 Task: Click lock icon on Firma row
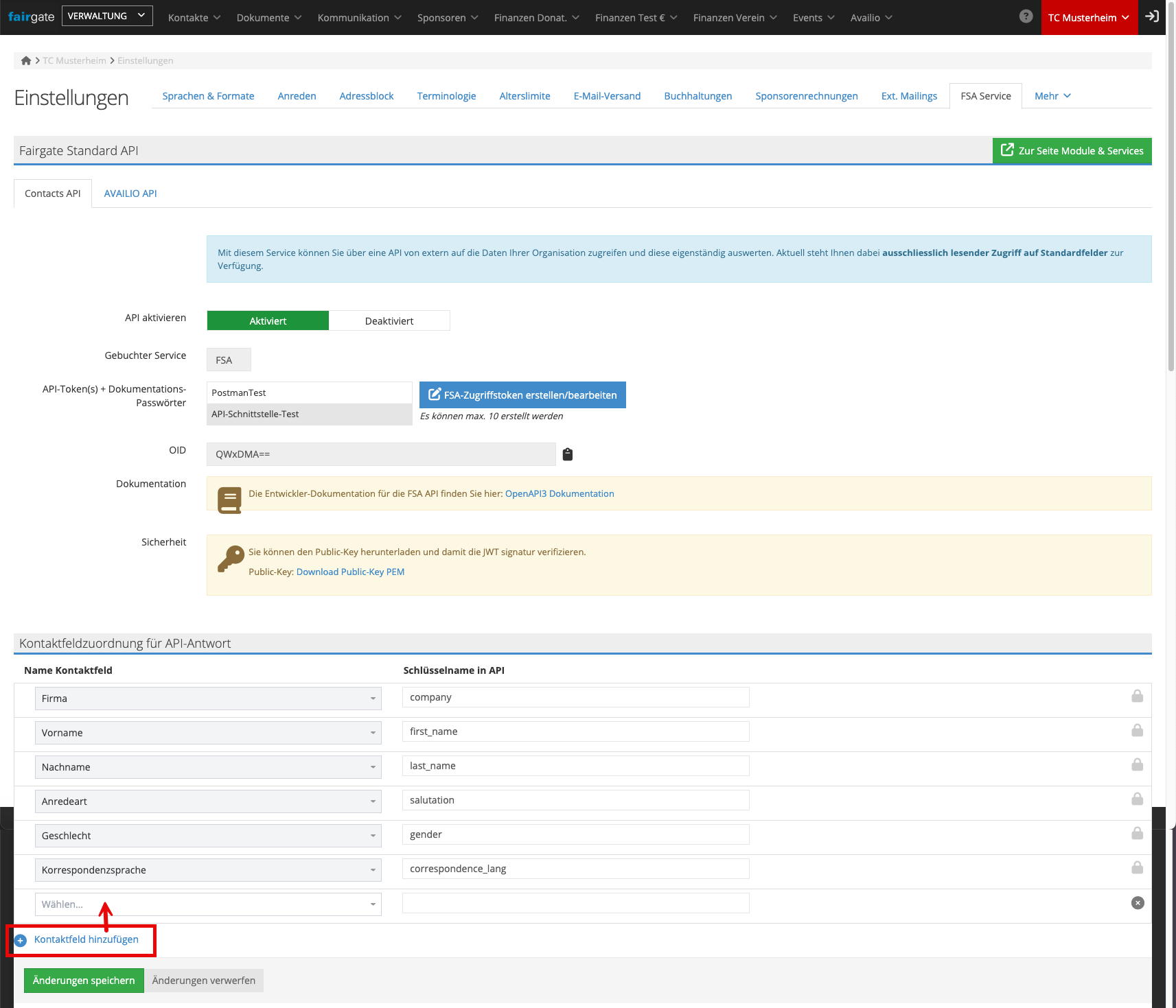(1137, 696)
